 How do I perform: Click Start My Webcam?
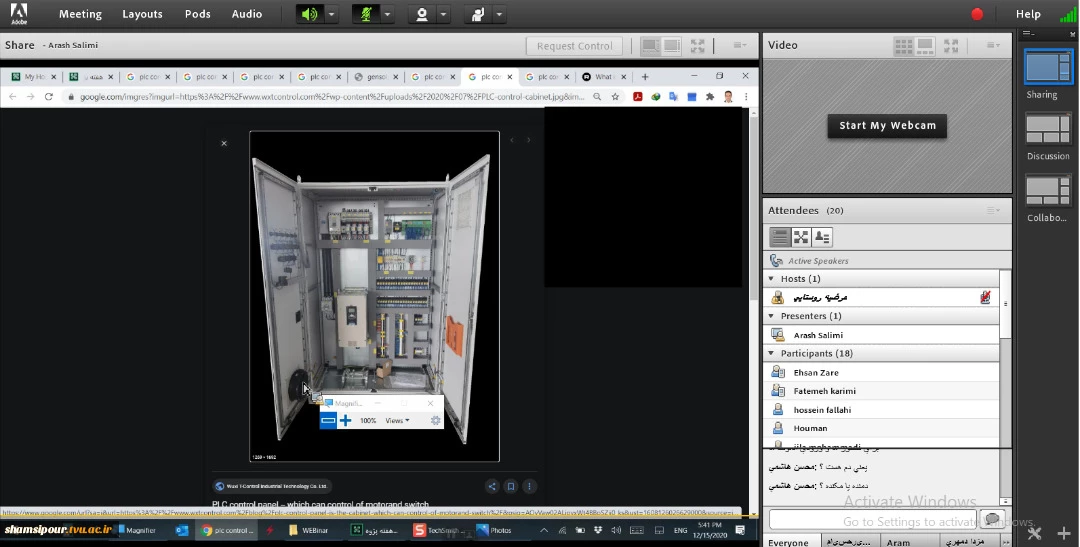(887, 125)
